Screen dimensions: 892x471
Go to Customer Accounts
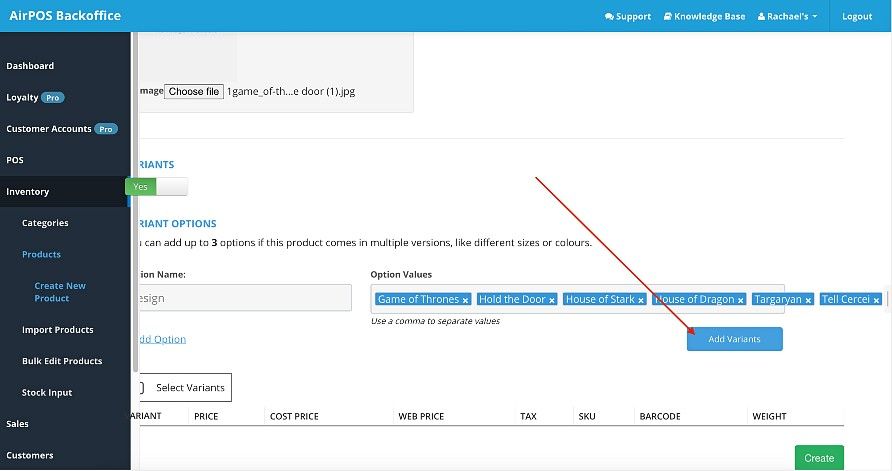[49, 129]
